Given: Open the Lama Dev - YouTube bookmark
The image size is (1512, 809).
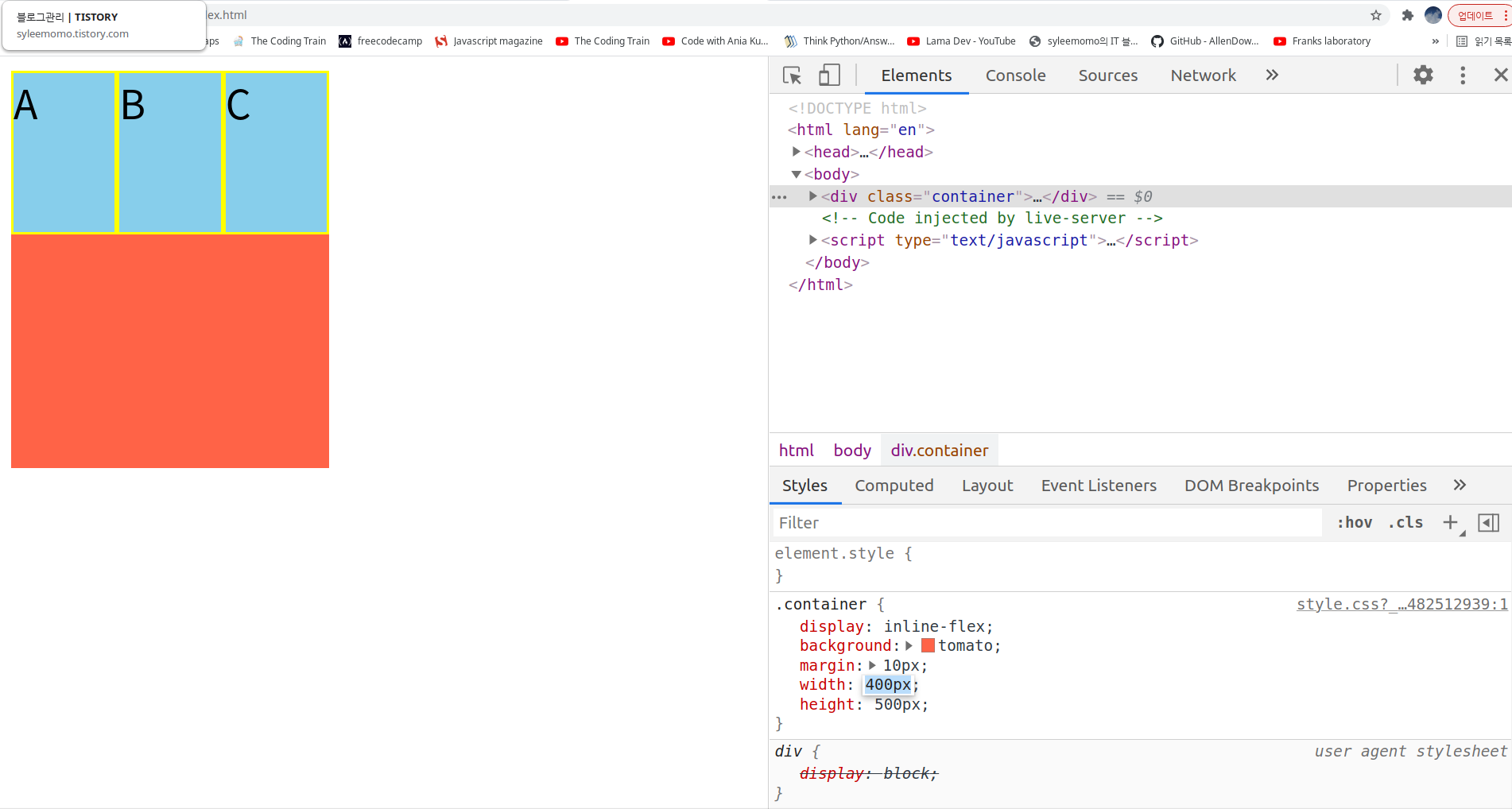Looking at the screenshot, I should click(x=961, y=41).
